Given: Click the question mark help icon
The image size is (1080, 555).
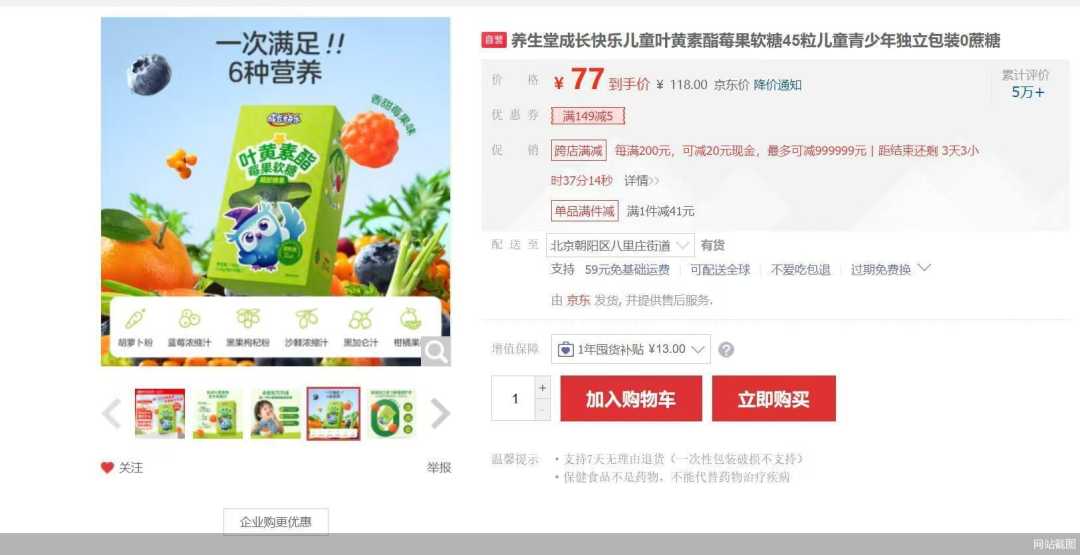Looking at the screenshot, I should tap(726, 350).
